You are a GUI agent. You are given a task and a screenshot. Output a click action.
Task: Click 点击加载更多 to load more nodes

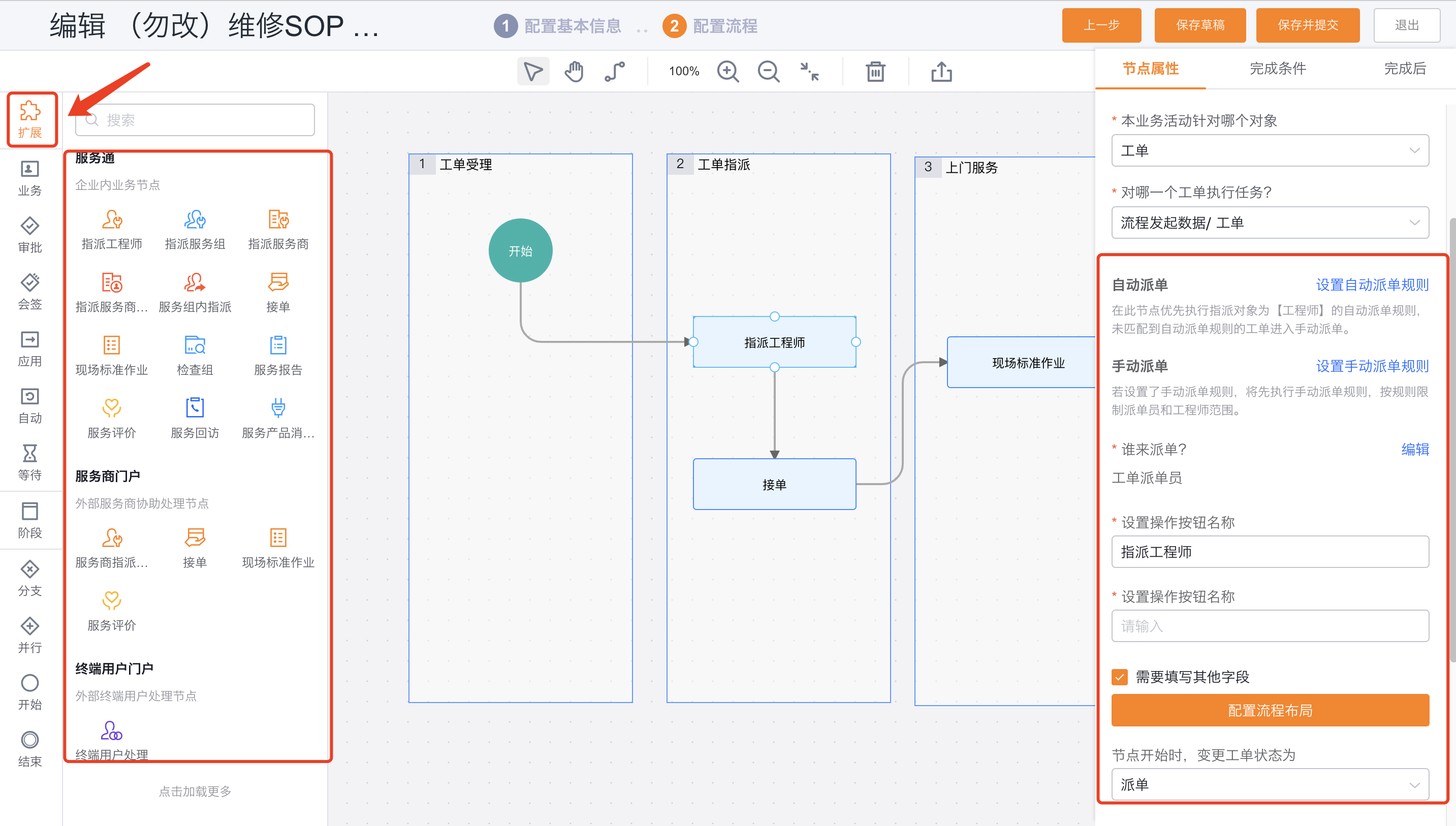[195, 791]
